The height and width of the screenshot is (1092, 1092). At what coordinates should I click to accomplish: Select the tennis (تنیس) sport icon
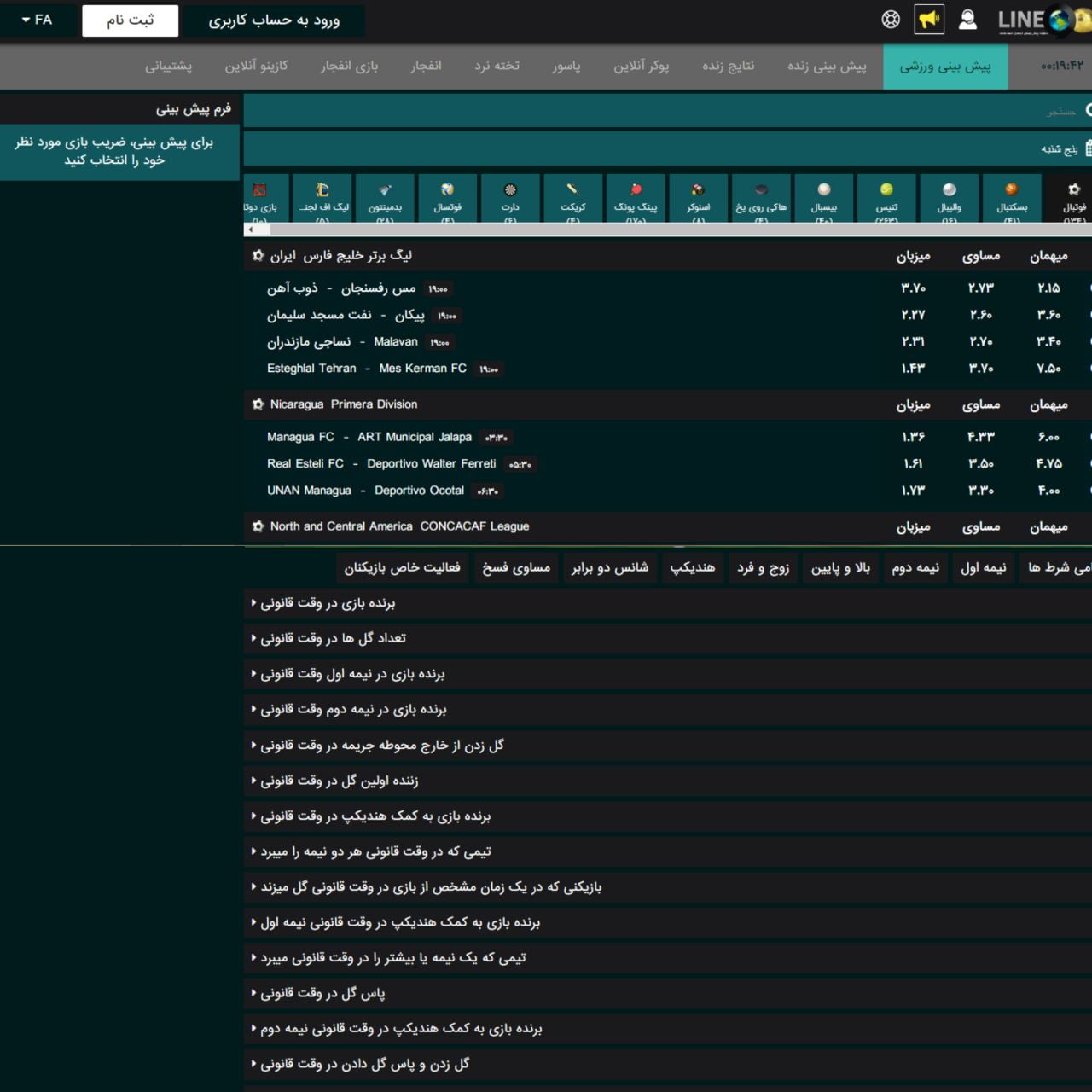click(x=886, y=198)
